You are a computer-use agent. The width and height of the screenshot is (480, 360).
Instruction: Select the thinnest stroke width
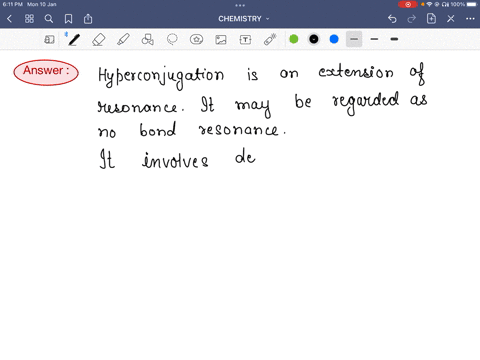pos(354,39)
